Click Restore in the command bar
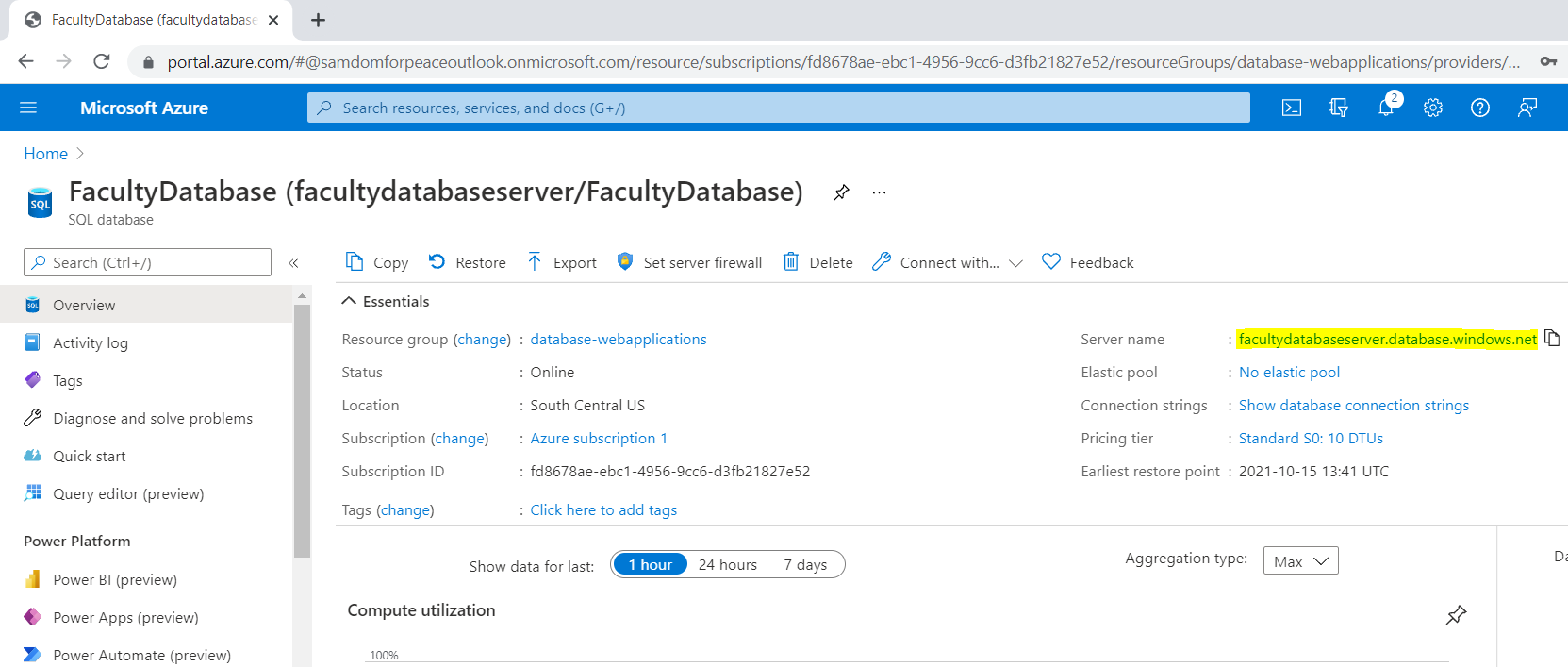The image size is (1568, 667). pyautogui.click(x=468, y=262)
